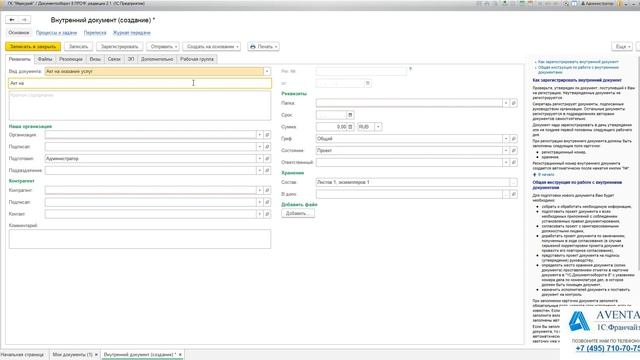Image resolution: width=640 pixels, height=360 pixels.
Task: Click into the document name field 'Акт на'
Action: pos(140,83)
